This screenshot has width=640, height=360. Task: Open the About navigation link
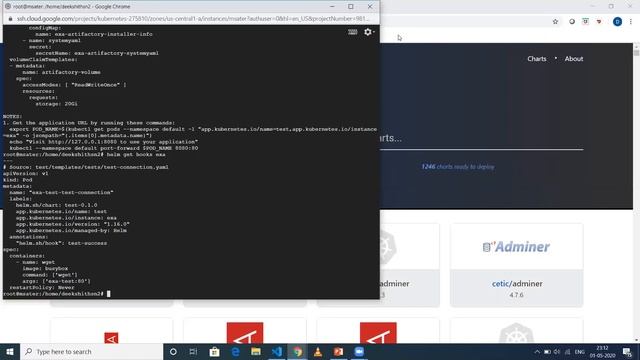point(573,59)
